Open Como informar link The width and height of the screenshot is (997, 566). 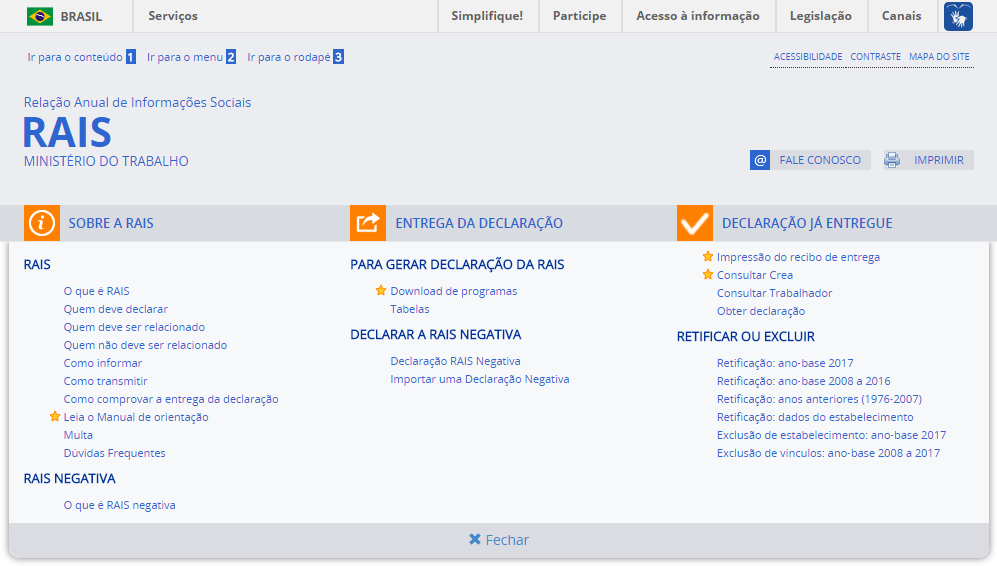coord(102,363)
